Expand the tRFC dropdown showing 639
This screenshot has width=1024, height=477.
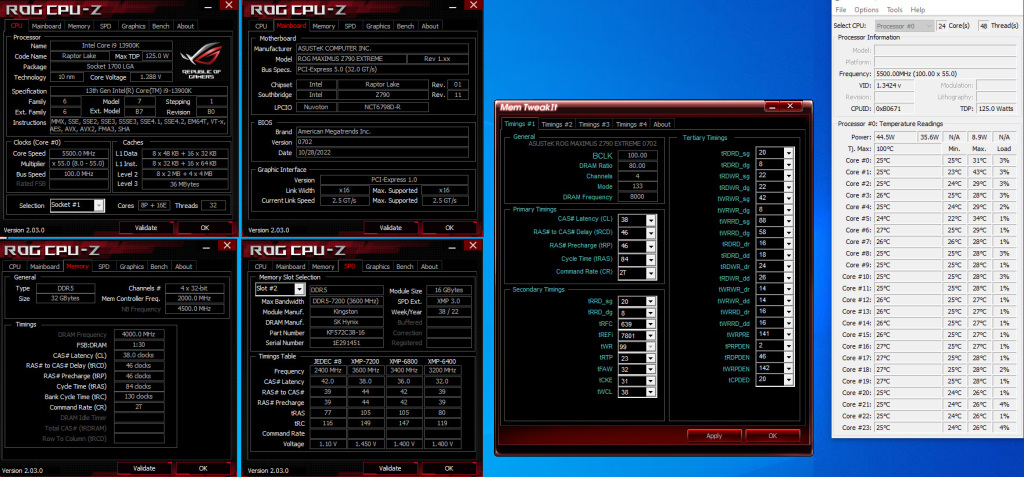(x=650, y=324)
